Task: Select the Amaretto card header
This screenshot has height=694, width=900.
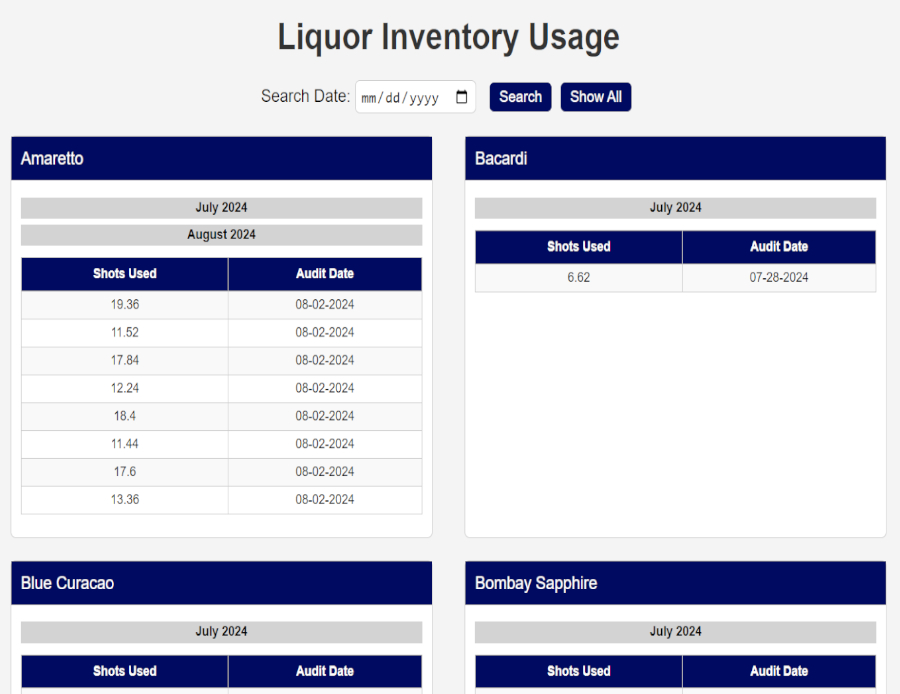Action: (x=221, y=159)
